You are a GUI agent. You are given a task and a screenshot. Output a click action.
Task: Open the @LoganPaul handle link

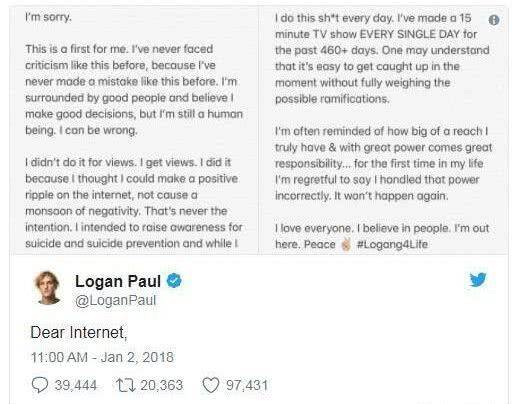tap(116, 300)
